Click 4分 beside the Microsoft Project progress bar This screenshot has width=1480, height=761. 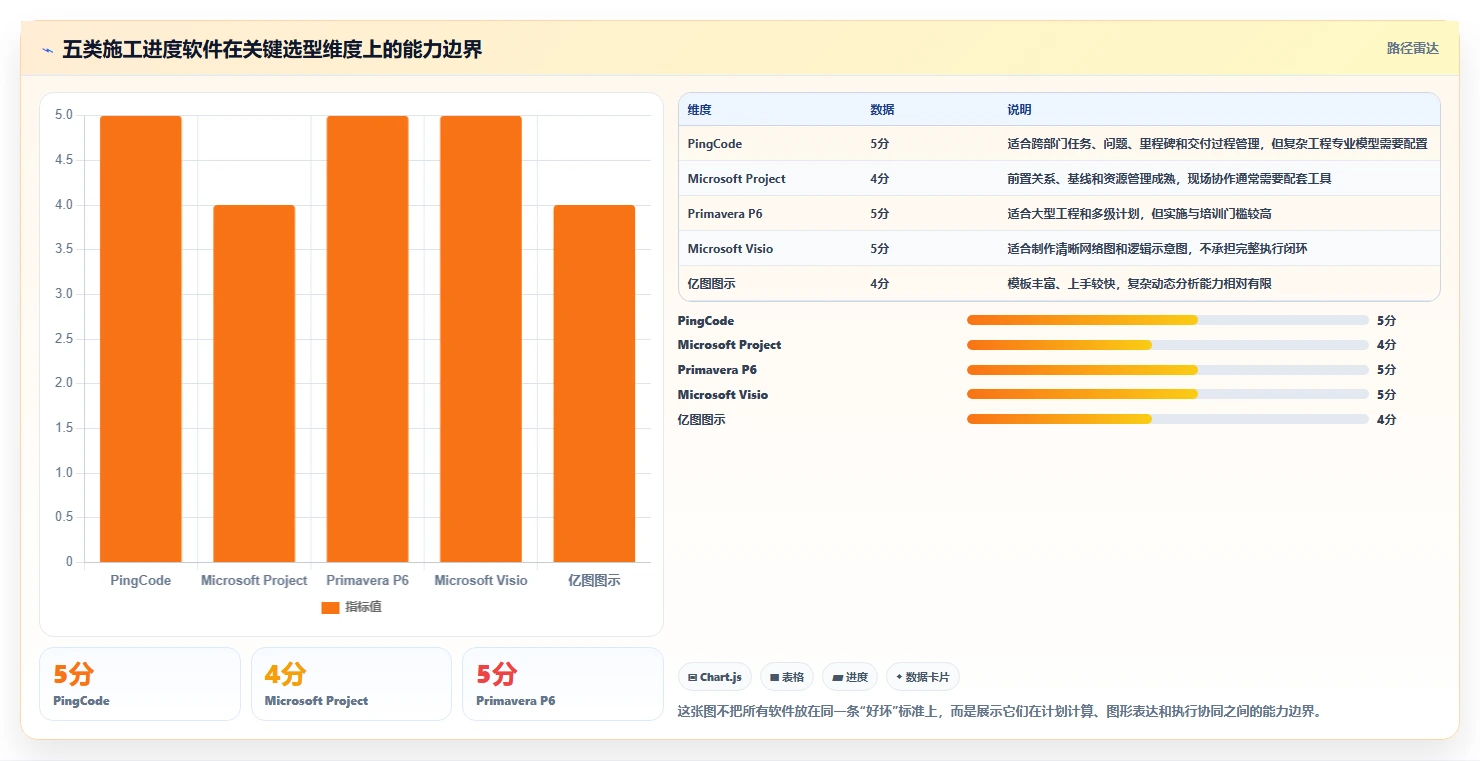pos(1386,345)
